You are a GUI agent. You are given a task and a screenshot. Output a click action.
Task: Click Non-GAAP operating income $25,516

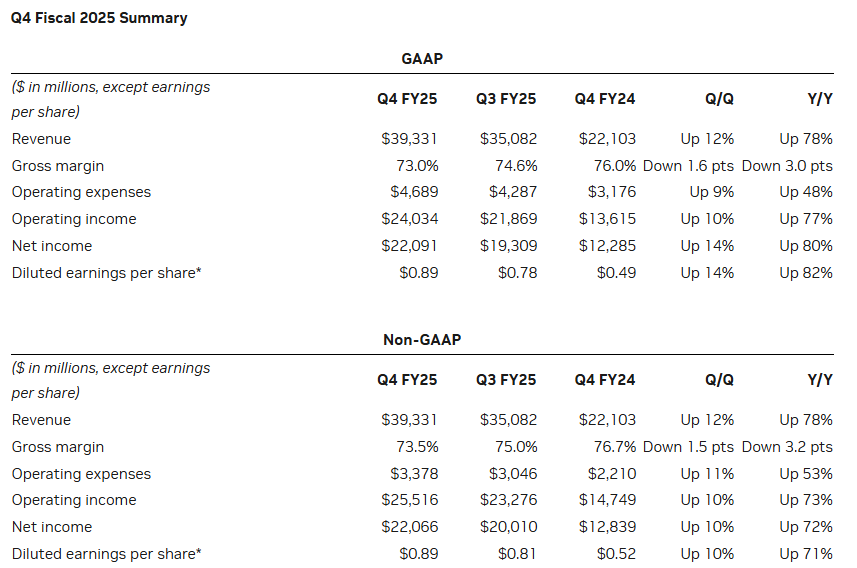pyautogui.click(x=409, y=500)
